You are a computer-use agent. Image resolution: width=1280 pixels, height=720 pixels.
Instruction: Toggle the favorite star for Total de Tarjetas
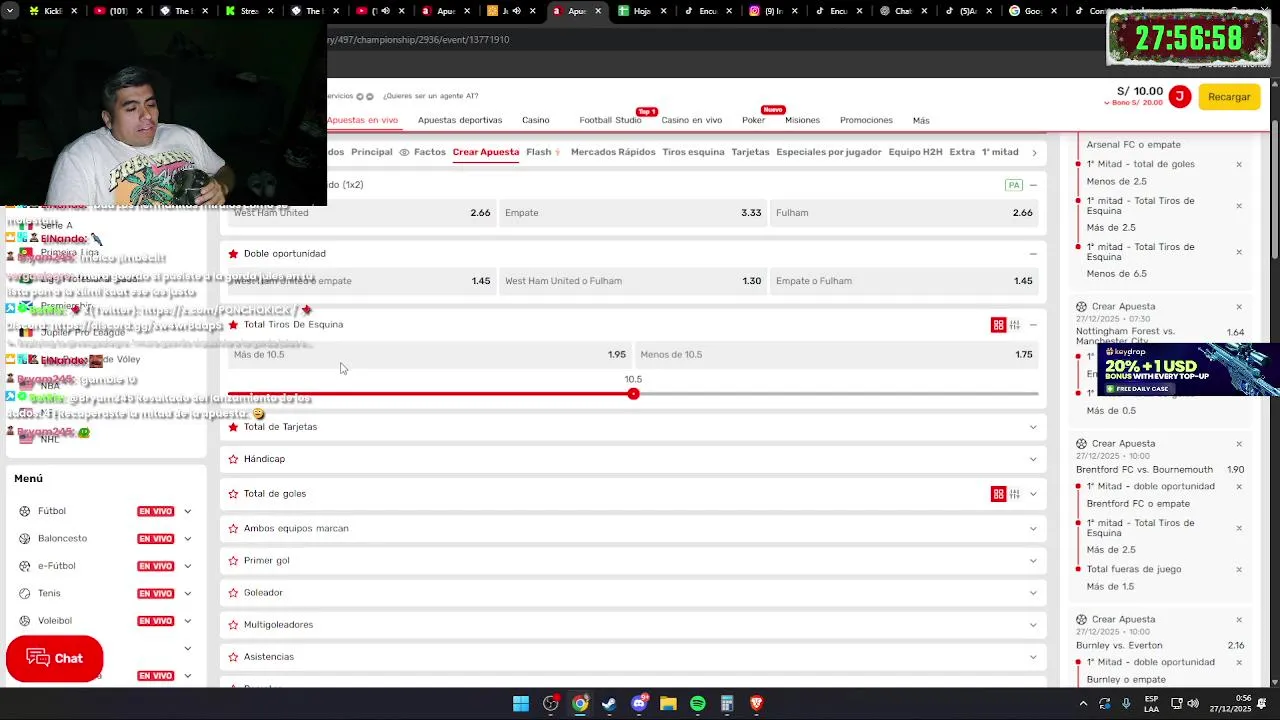pos(233,427)
